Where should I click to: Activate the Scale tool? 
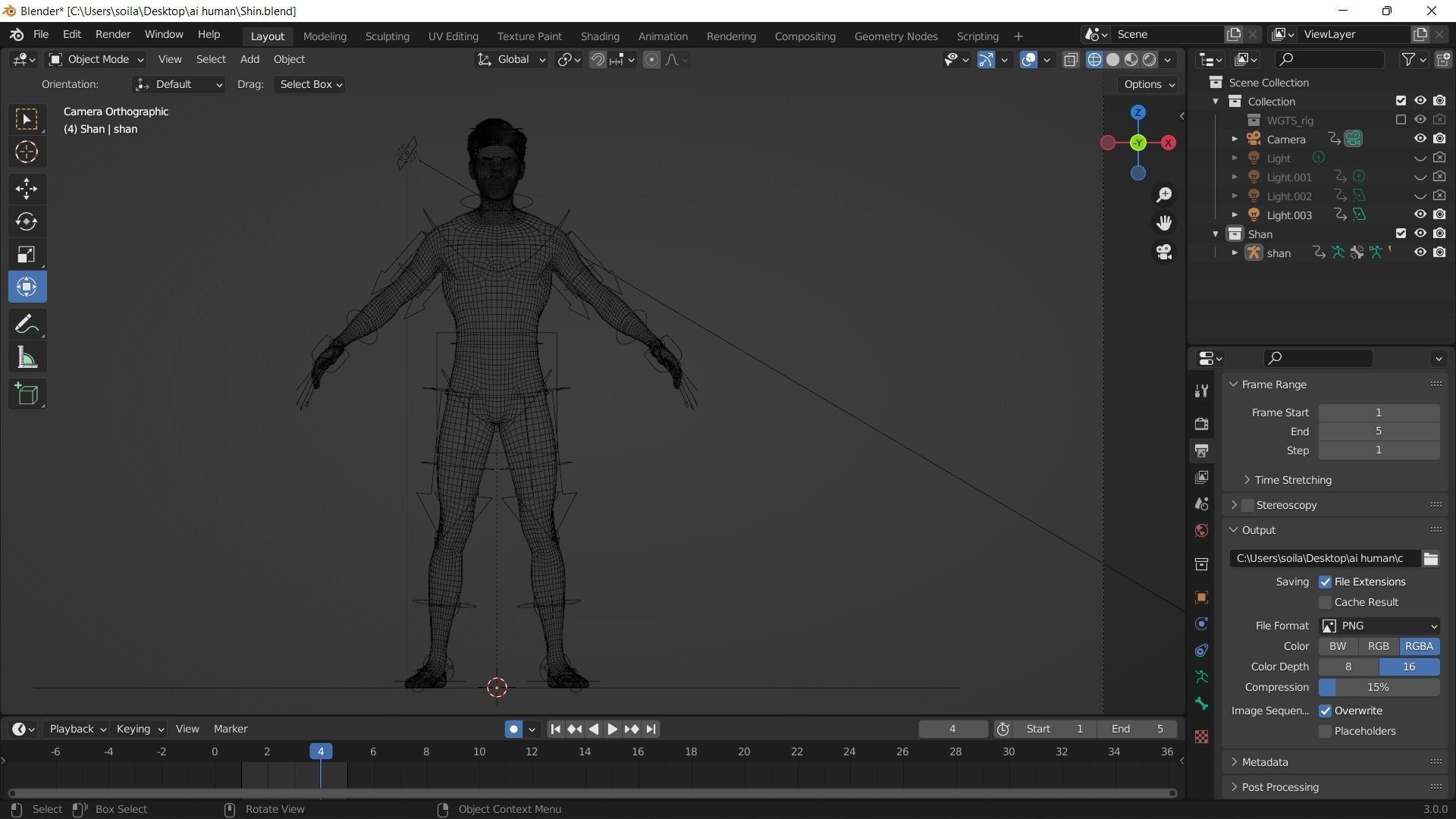27,254
